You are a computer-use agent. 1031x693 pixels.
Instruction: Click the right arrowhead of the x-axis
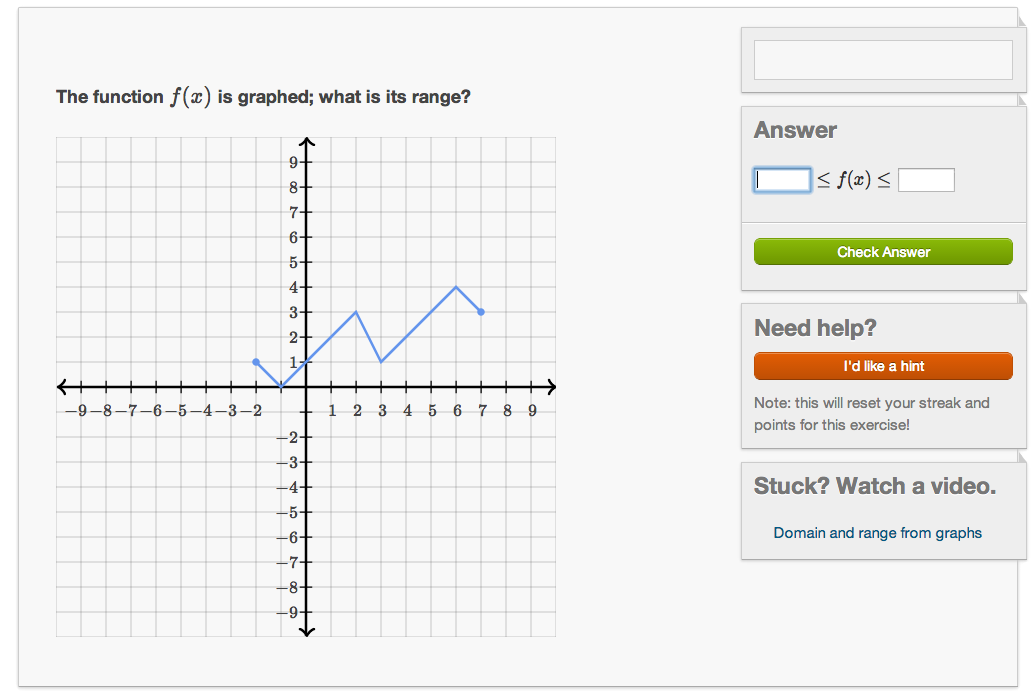coord(551,387)
